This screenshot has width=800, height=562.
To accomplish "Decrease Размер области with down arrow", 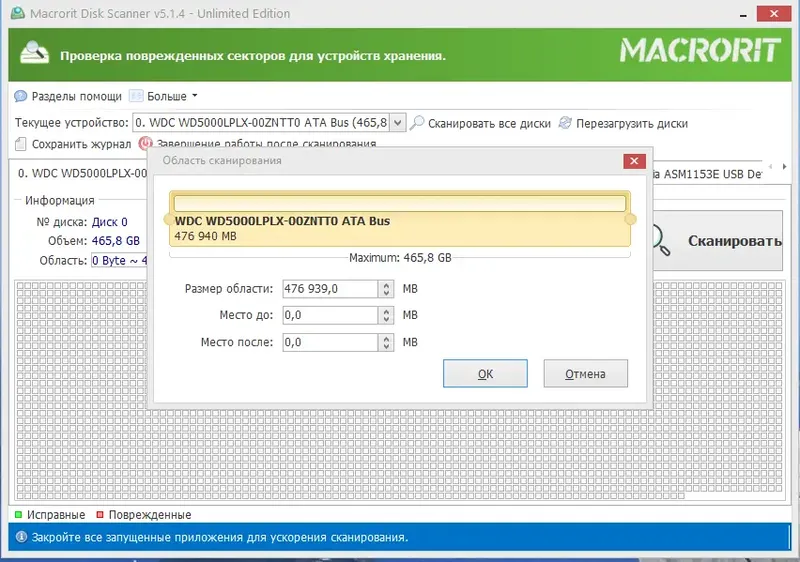I will (x=386, y=293).
